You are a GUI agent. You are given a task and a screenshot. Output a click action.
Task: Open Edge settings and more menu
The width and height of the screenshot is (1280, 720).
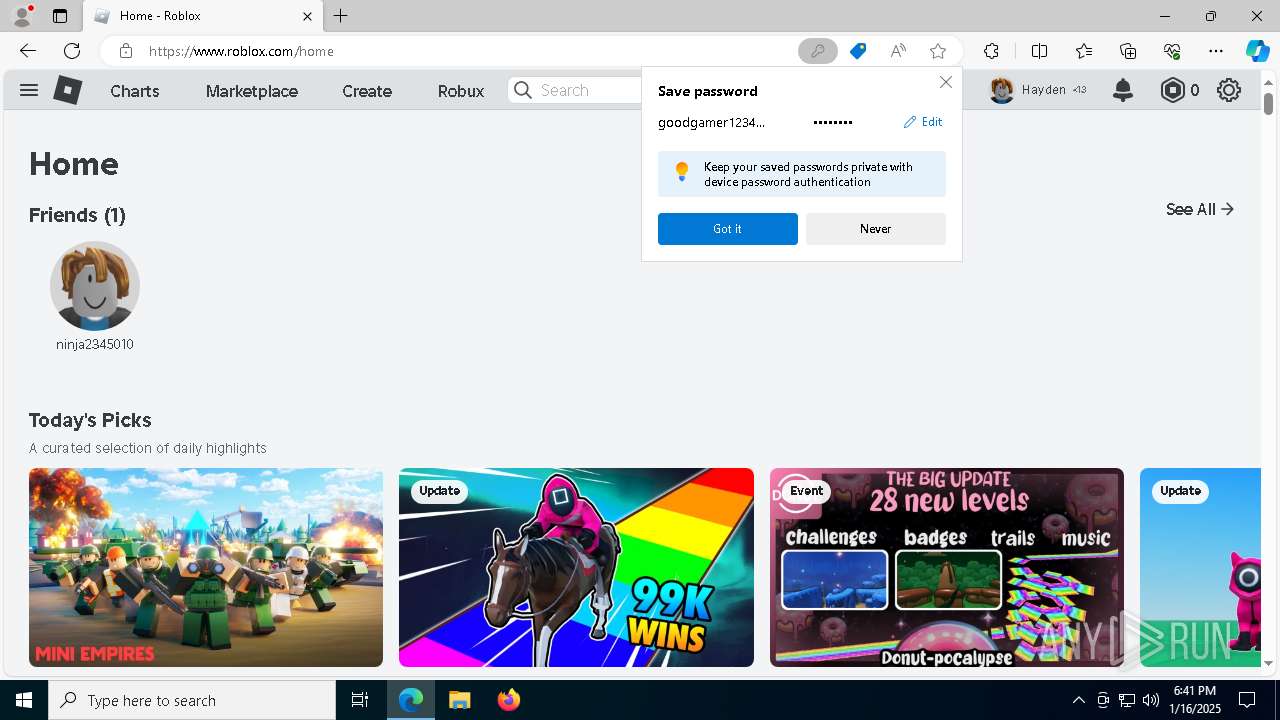coord(1216,51)
